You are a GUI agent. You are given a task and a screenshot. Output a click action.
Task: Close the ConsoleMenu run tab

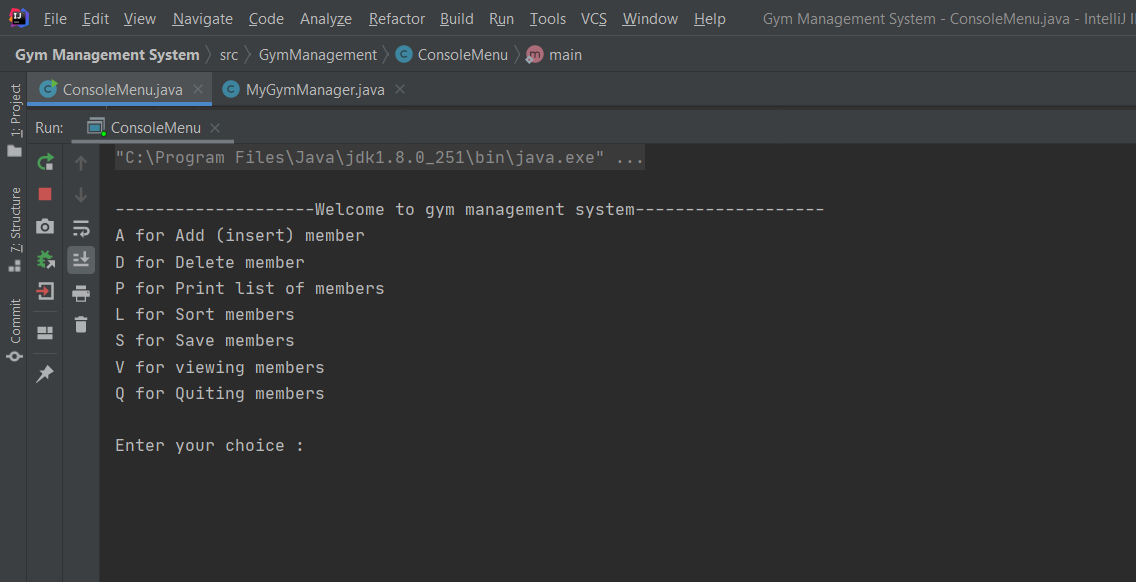coord(214,128)
